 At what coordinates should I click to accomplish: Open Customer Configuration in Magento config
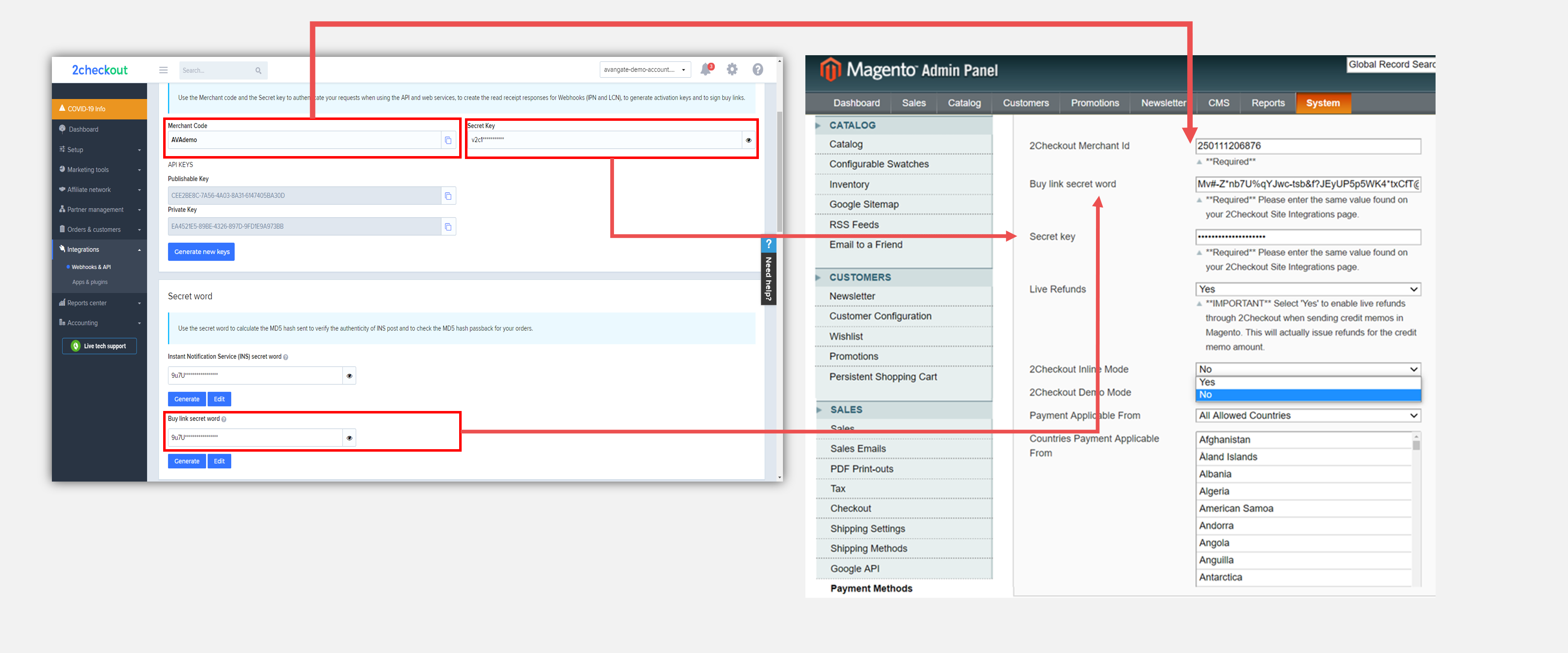pos(880,316)
